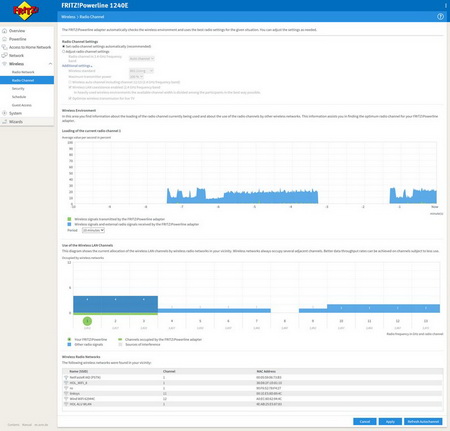This screenshot has width=450, height=431.
Task: Open Network menu entry
Action: 16,56
